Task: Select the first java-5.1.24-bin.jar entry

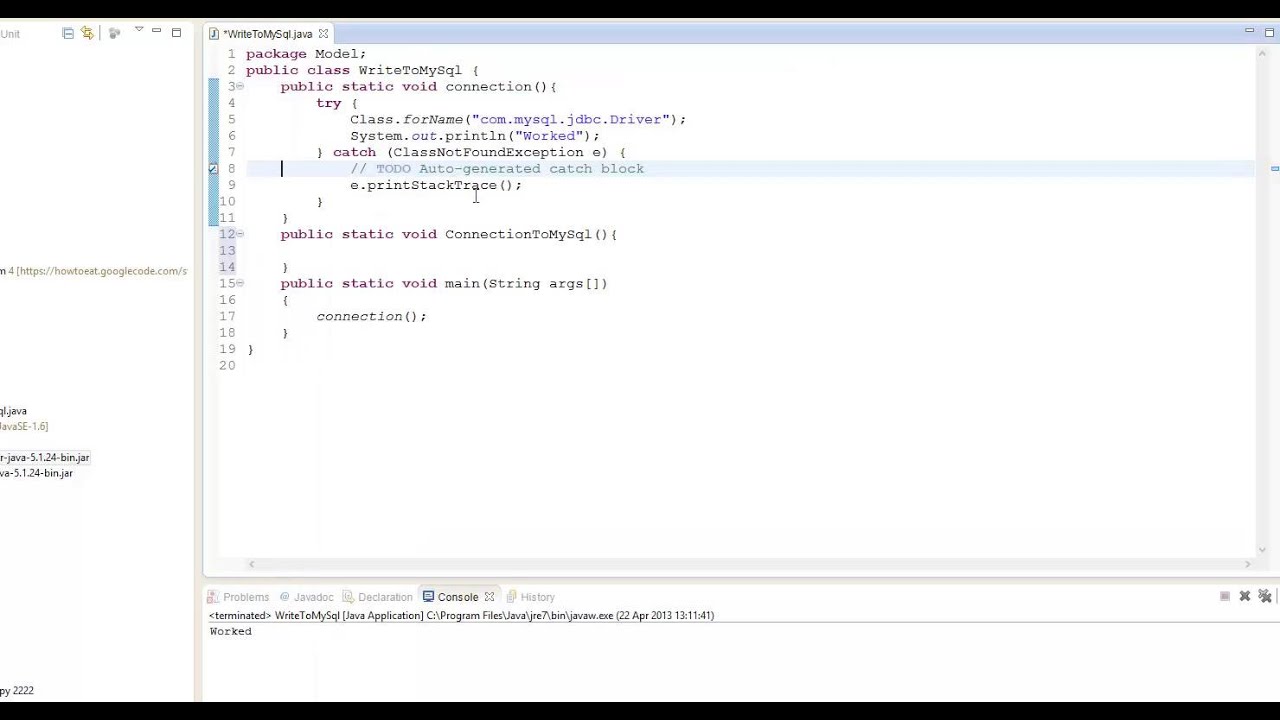Action: pyautogui.click(x=45, y=457)
